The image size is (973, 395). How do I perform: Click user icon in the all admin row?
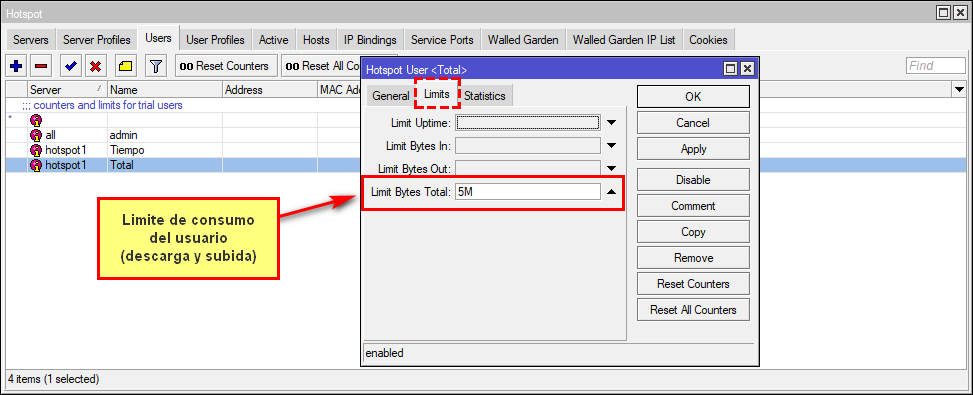click(36, 135)
